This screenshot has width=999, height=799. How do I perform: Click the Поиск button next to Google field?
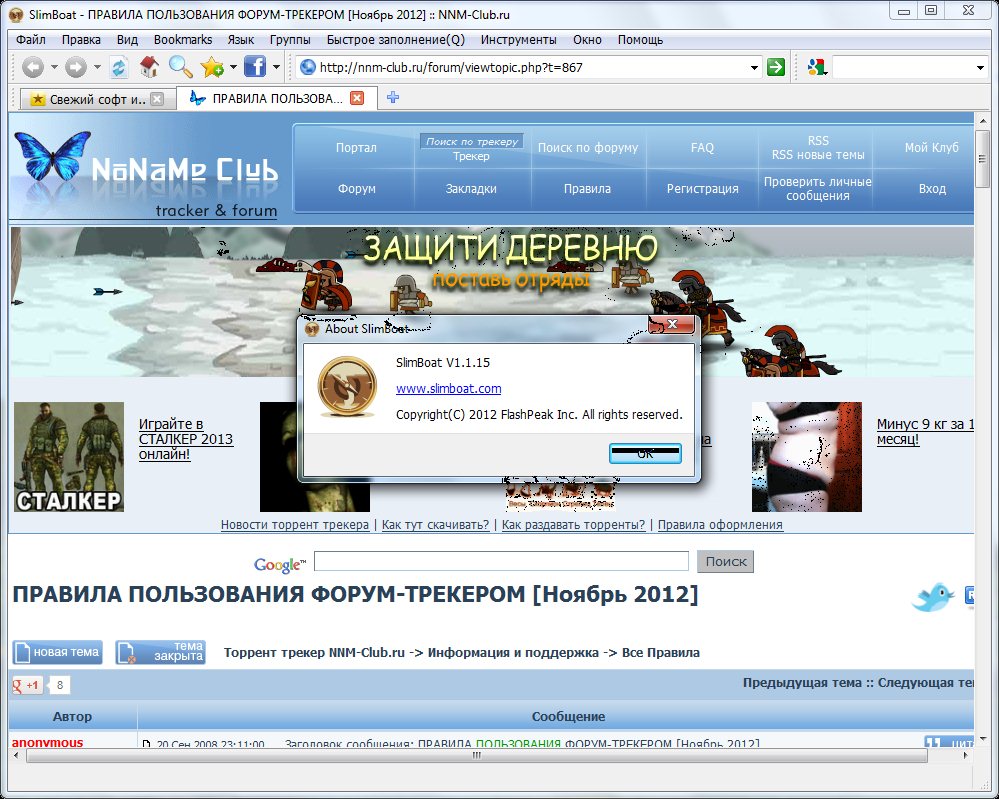(726, 561)
